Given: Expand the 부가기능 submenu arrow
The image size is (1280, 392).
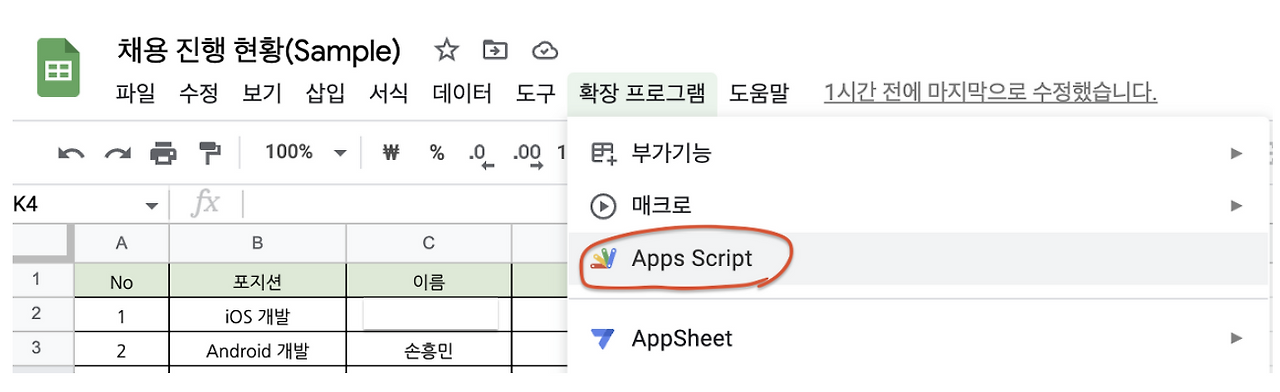Looking at the screenshot, I should (x=1237, y=153).
